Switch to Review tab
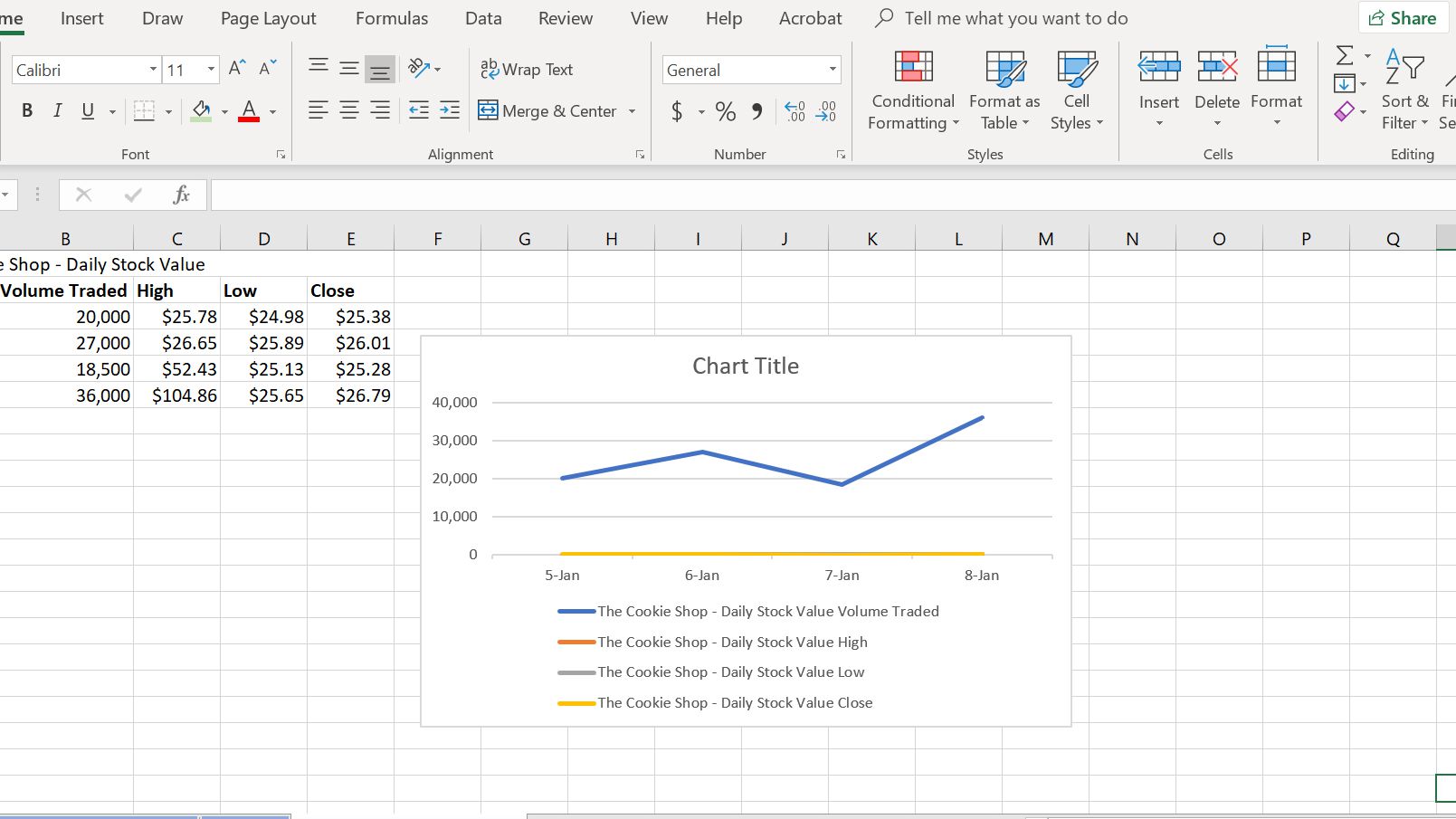The width and height of the screenshot is (1456, 819). tap(566, 18)
